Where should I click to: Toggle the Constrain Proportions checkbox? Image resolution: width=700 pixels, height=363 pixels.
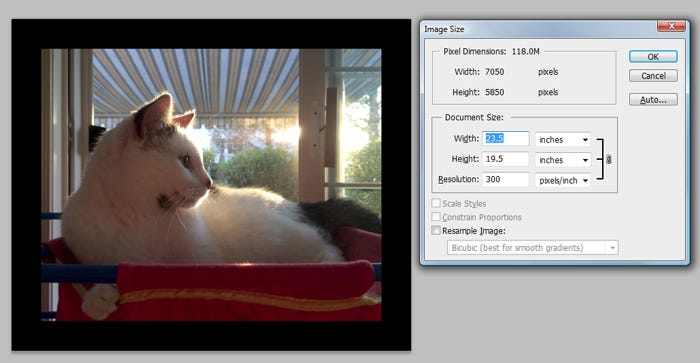click(x=436, y=217)
